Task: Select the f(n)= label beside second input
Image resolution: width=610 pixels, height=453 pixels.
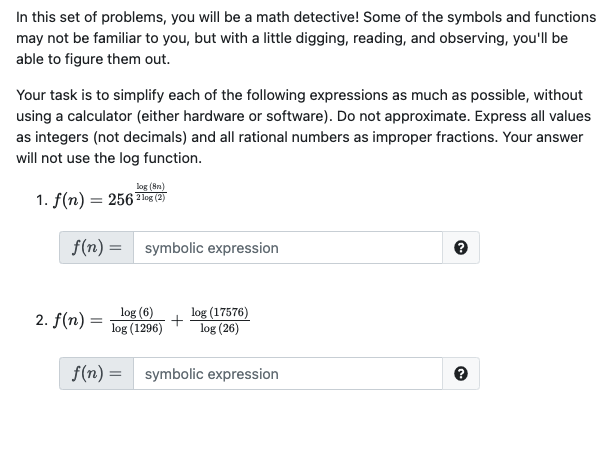Action: (96, 374)
